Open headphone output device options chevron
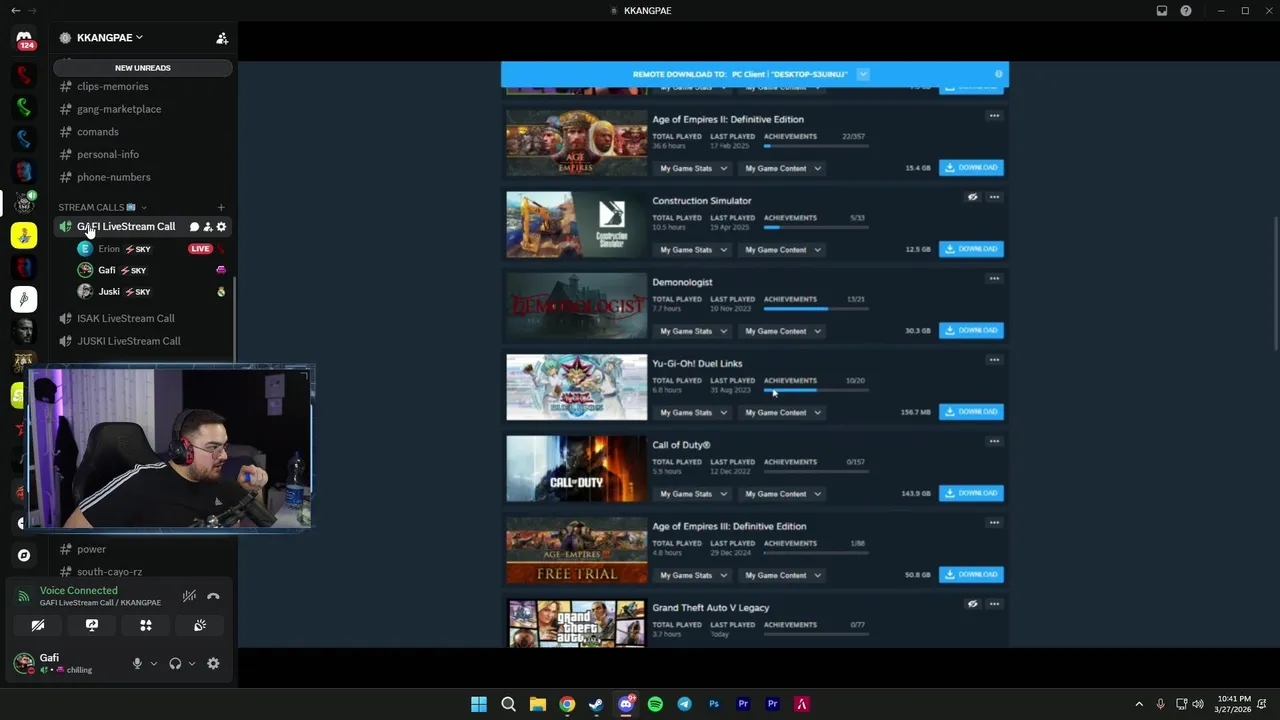This screenshot has width=1280, height=720. click(x=192, y=663)
